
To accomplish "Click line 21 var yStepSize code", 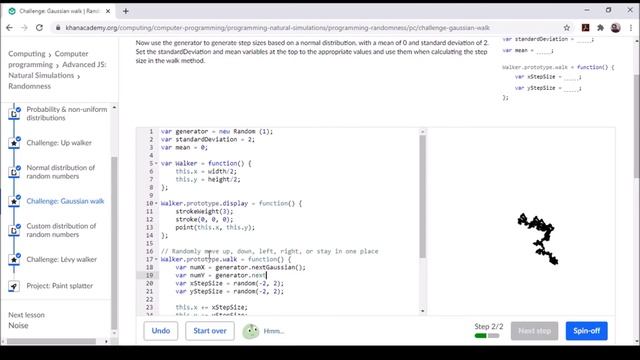I will click(x=229, y=292).
